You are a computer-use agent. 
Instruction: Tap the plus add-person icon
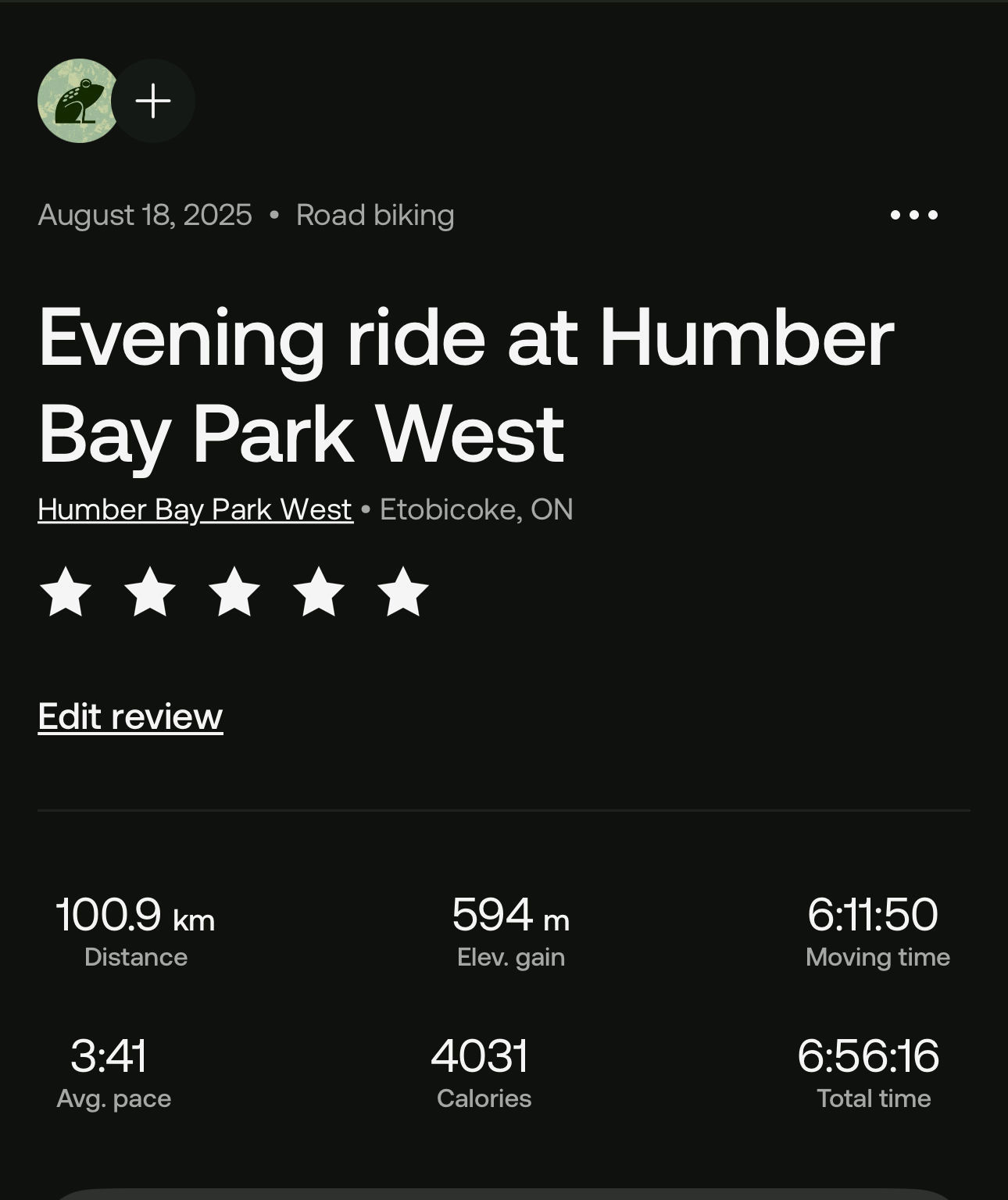click(x=153, y=101)
